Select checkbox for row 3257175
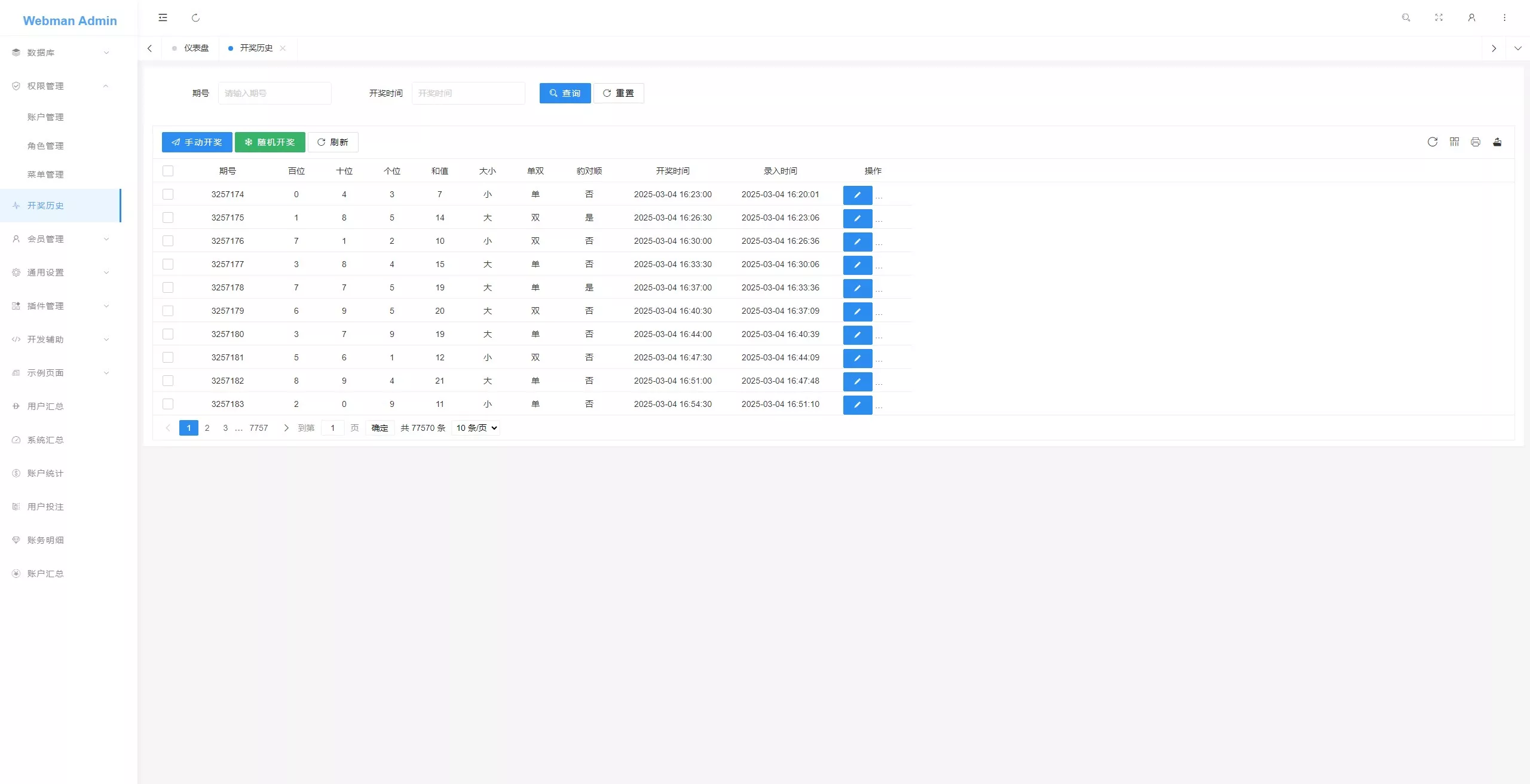Image resolution: width=1530 pixels, height=784 pixels. click(168, 218)
